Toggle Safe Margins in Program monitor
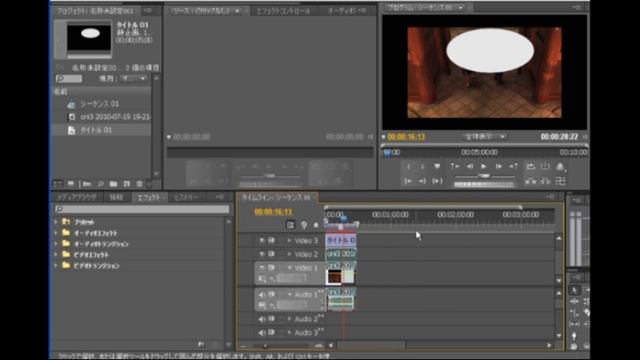The width and height of the screenshot is (640, 360). click(545, 167)
